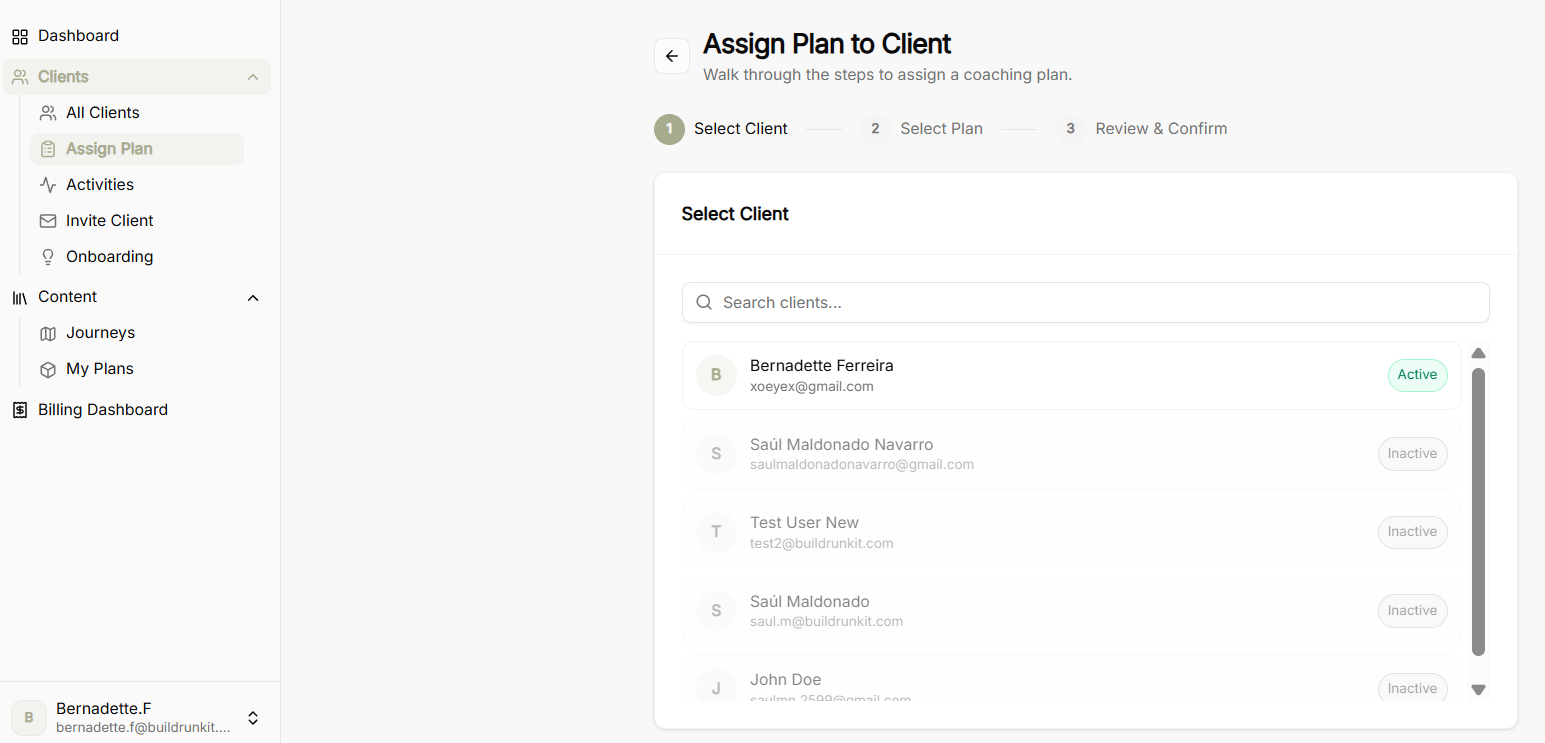Click Bernadette Ferreira's B avatar

pos(716,375)
